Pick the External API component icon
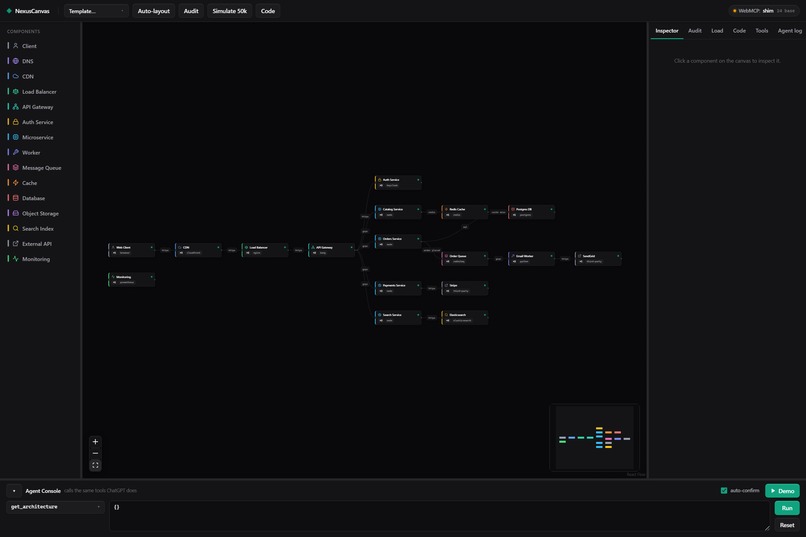 15,244
